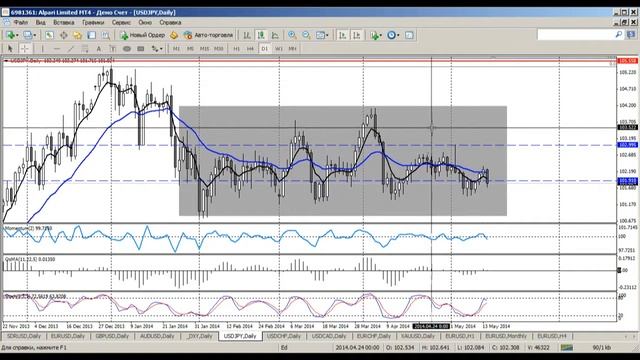This screenshot has height=360, width=640.
Task: Open the Справка menu
Action: [170, 22]
